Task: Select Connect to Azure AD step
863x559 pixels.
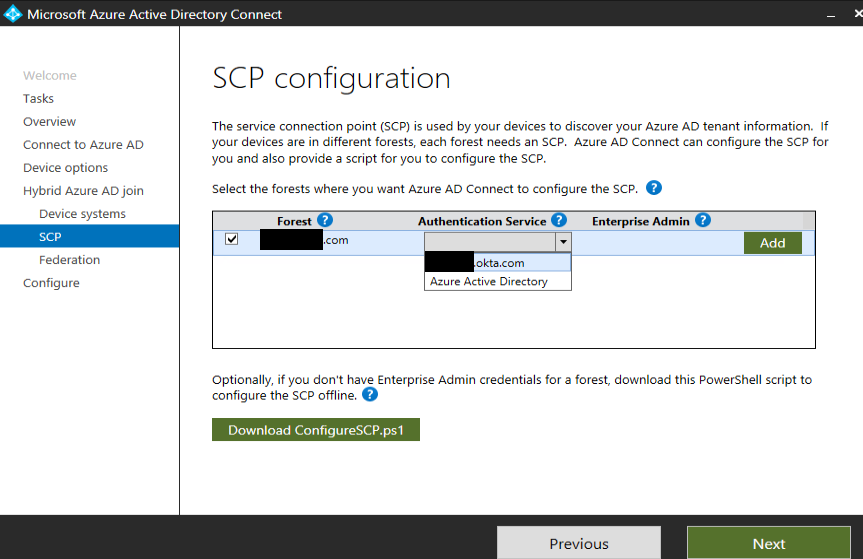Action: 83,145
